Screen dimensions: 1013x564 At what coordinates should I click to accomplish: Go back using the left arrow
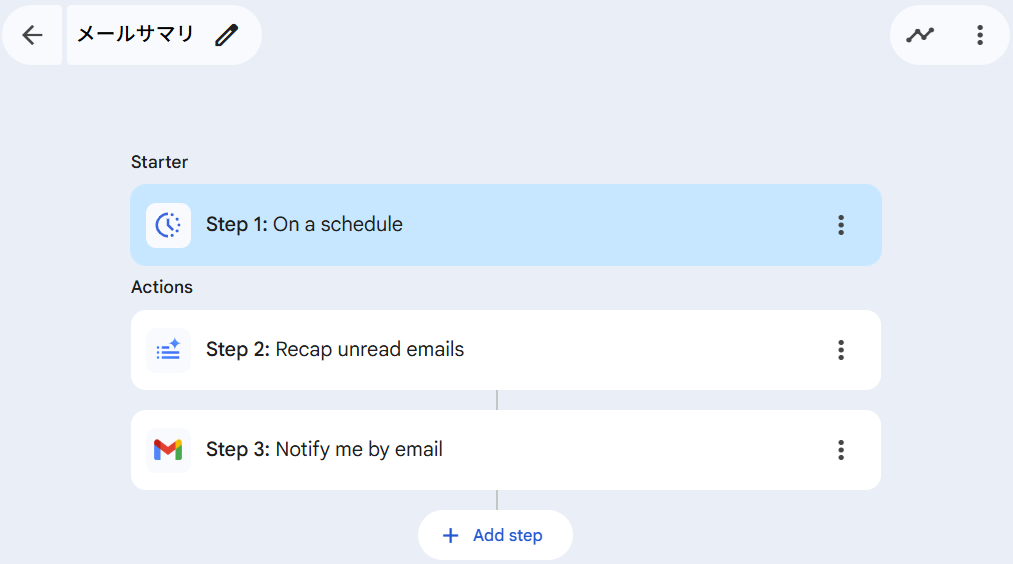[x=32, y=36]
